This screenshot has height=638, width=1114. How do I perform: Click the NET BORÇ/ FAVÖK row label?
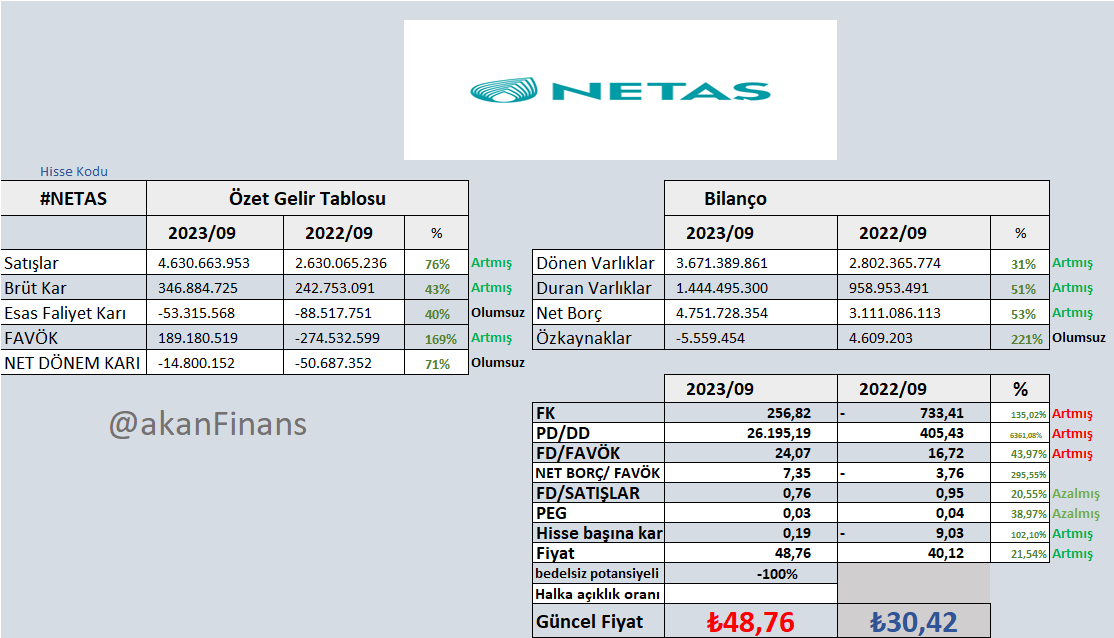click(598, 472)
